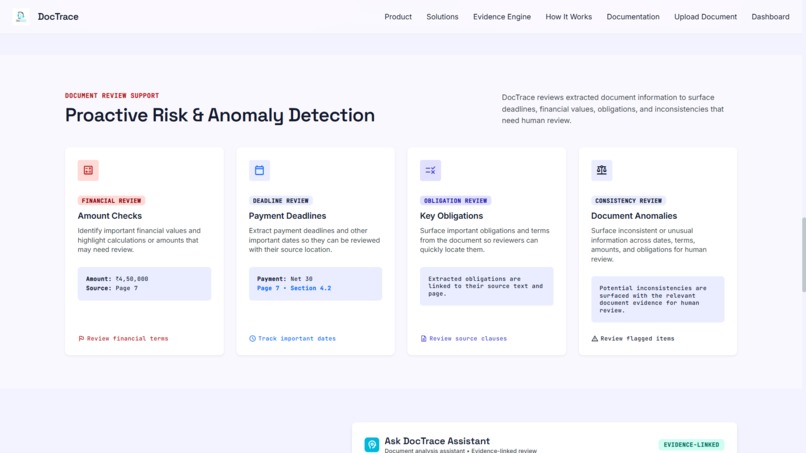Screen dimensions: 806x453
Task: Click the Source: Page 7 line
Action: click(112, 288)
